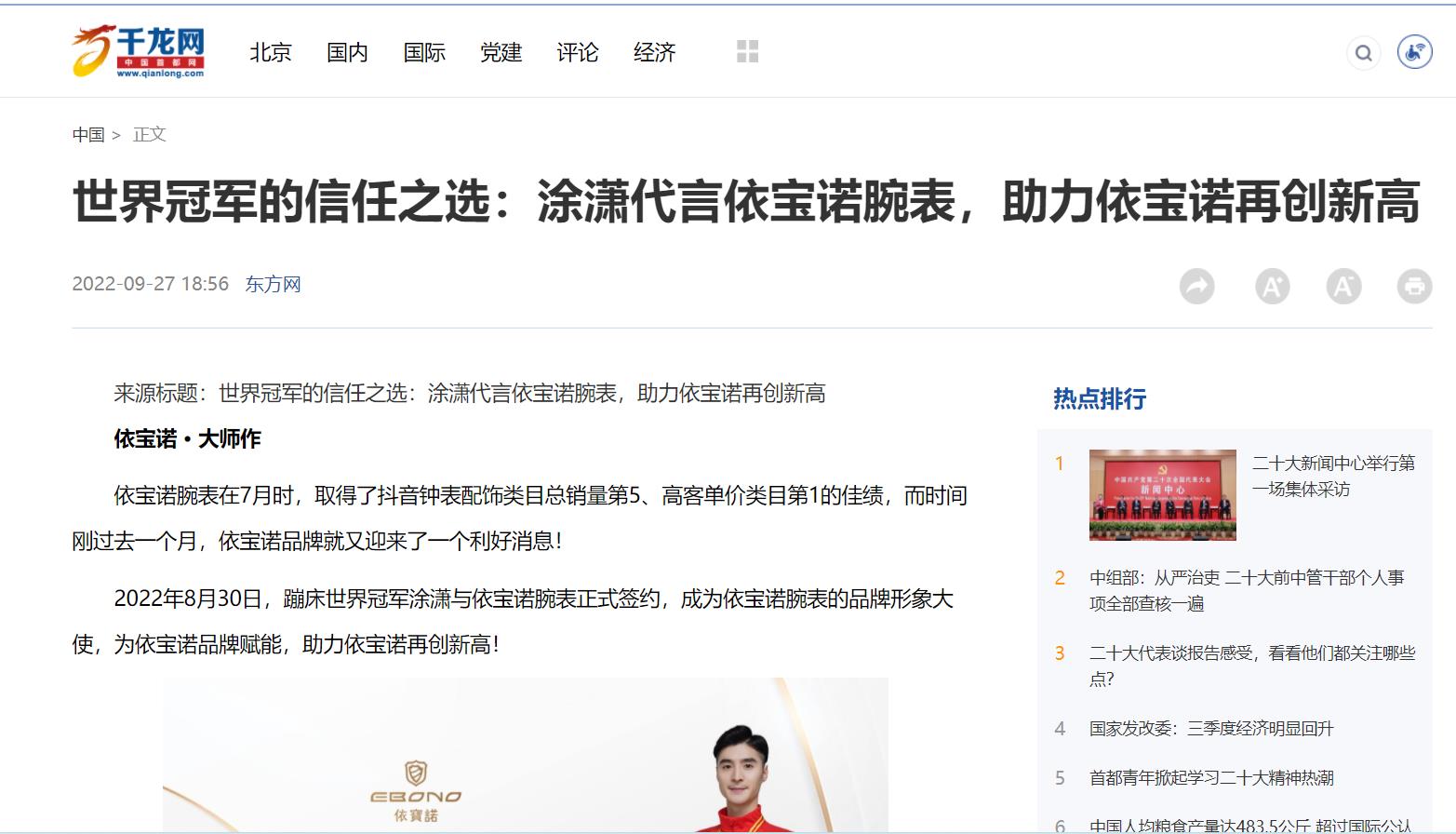
Task: Open 二十大新闻中心举行第一场集体采访 link
Action: 1333,476
